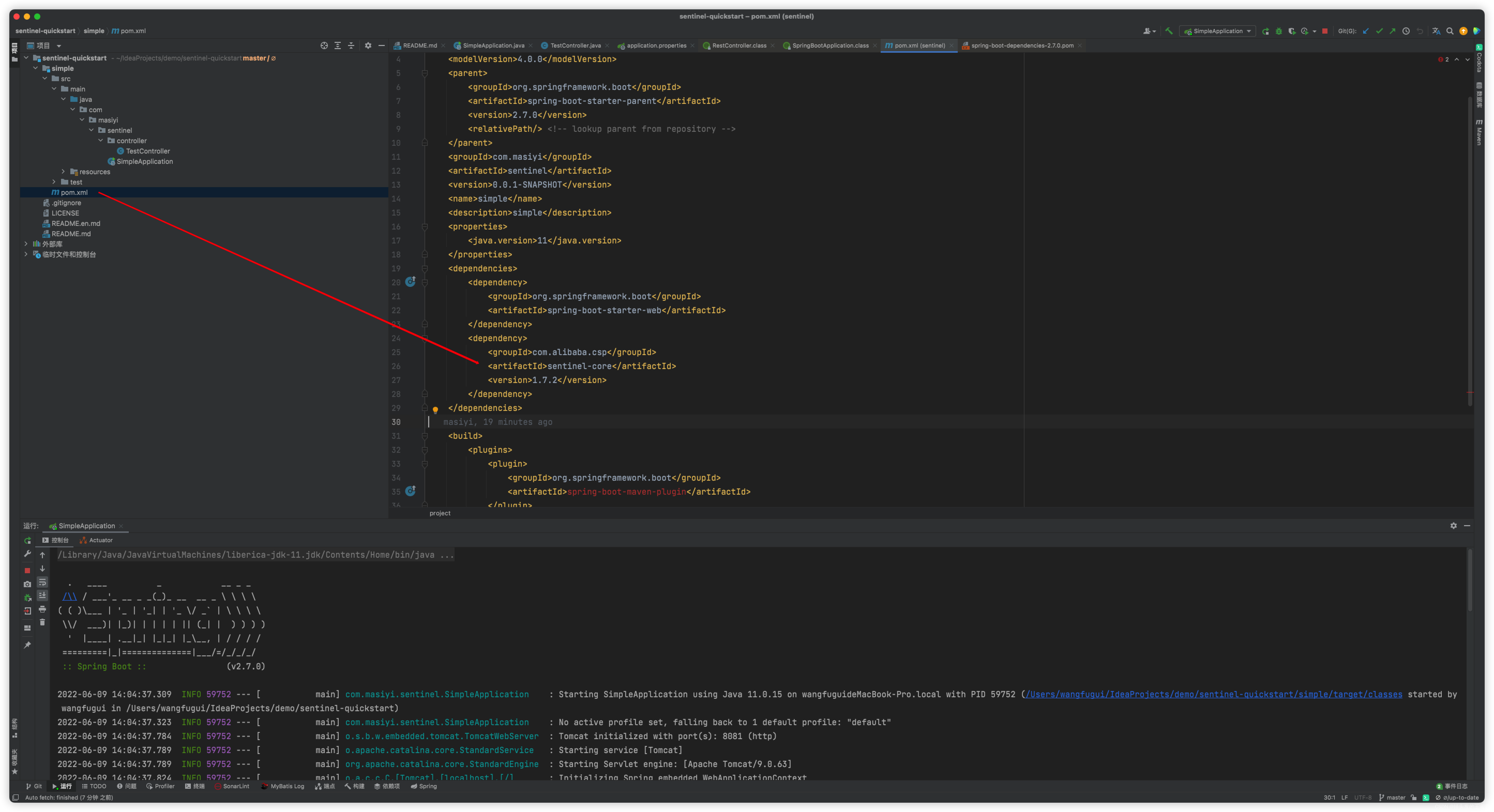Click Search Everywhere magnifier icon
Image resolution: width=1494 pixels, height=812 pixels.
click(x=1450, y=31)
